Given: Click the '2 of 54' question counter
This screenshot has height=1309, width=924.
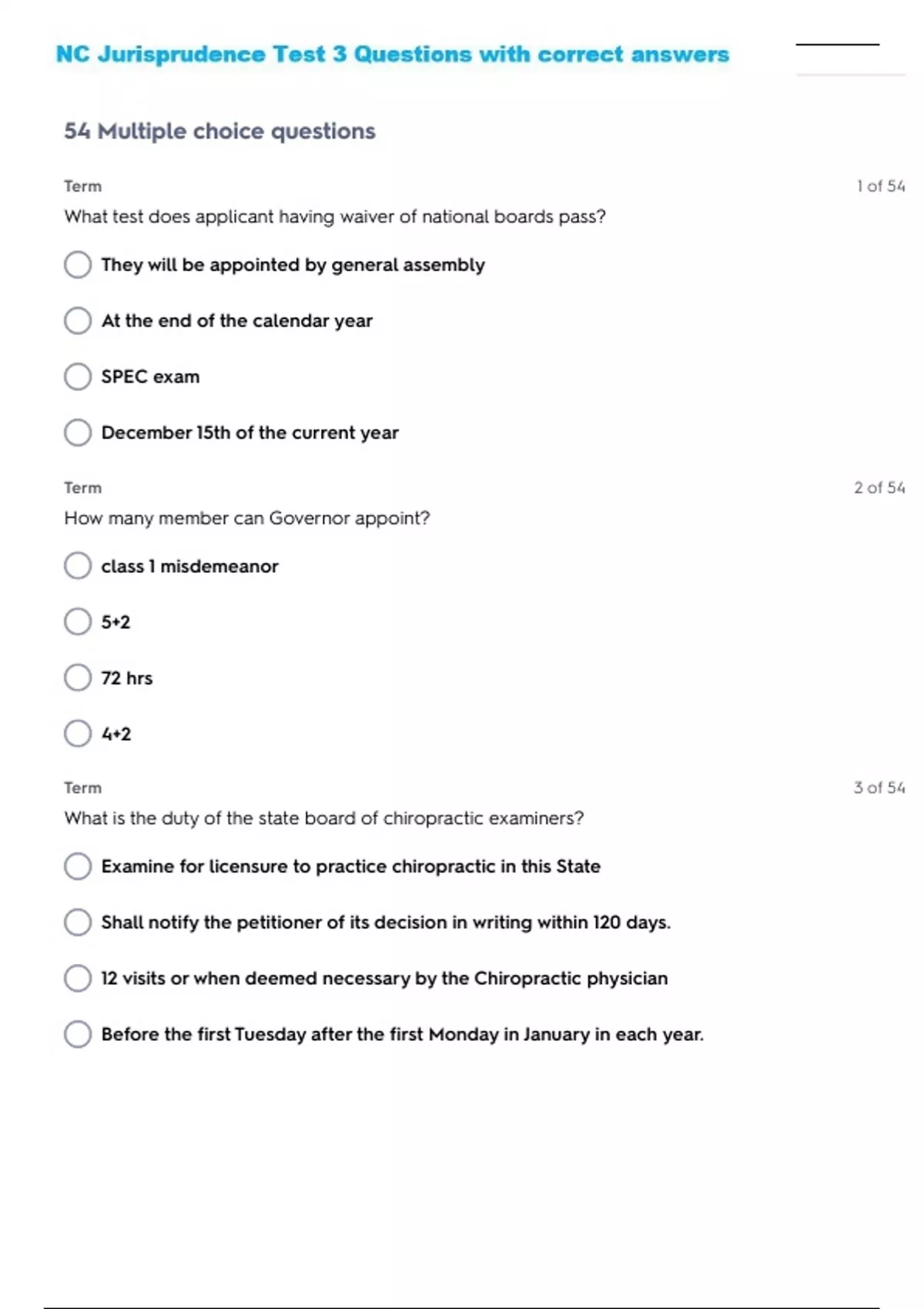Looking at the screenshot, I should coord(879,488).
